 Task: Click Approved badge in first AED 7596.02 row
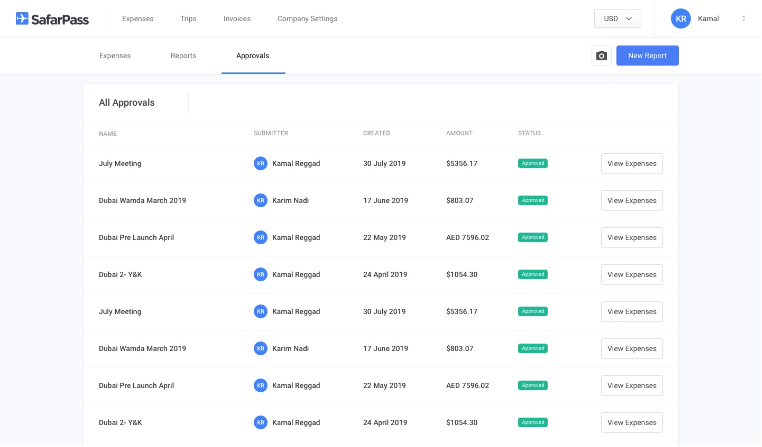[533, 237]
